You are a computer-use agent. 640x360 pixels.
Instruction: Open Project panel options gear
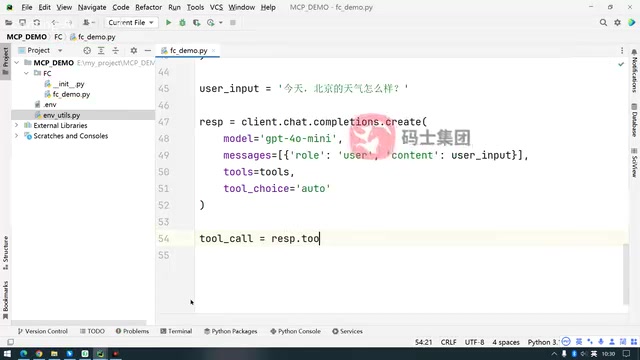point(133,50)
